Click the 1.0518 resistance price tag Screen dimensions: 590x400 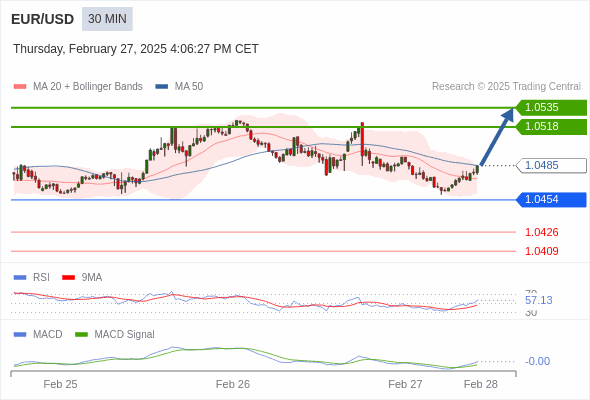coord(551,127)
